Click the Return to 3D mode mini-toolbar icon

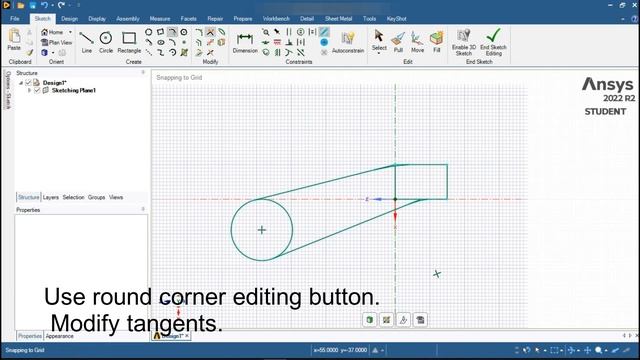pos(370,320)
